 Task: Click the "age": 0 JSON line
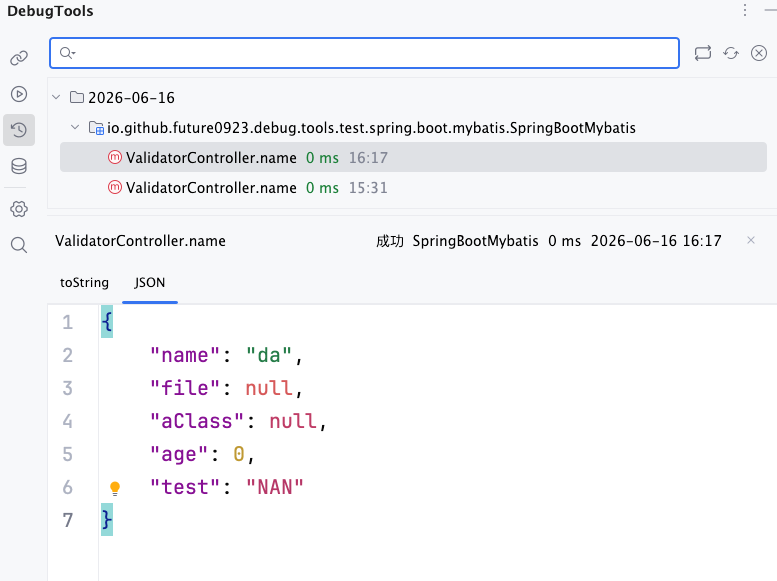point(202,454)
